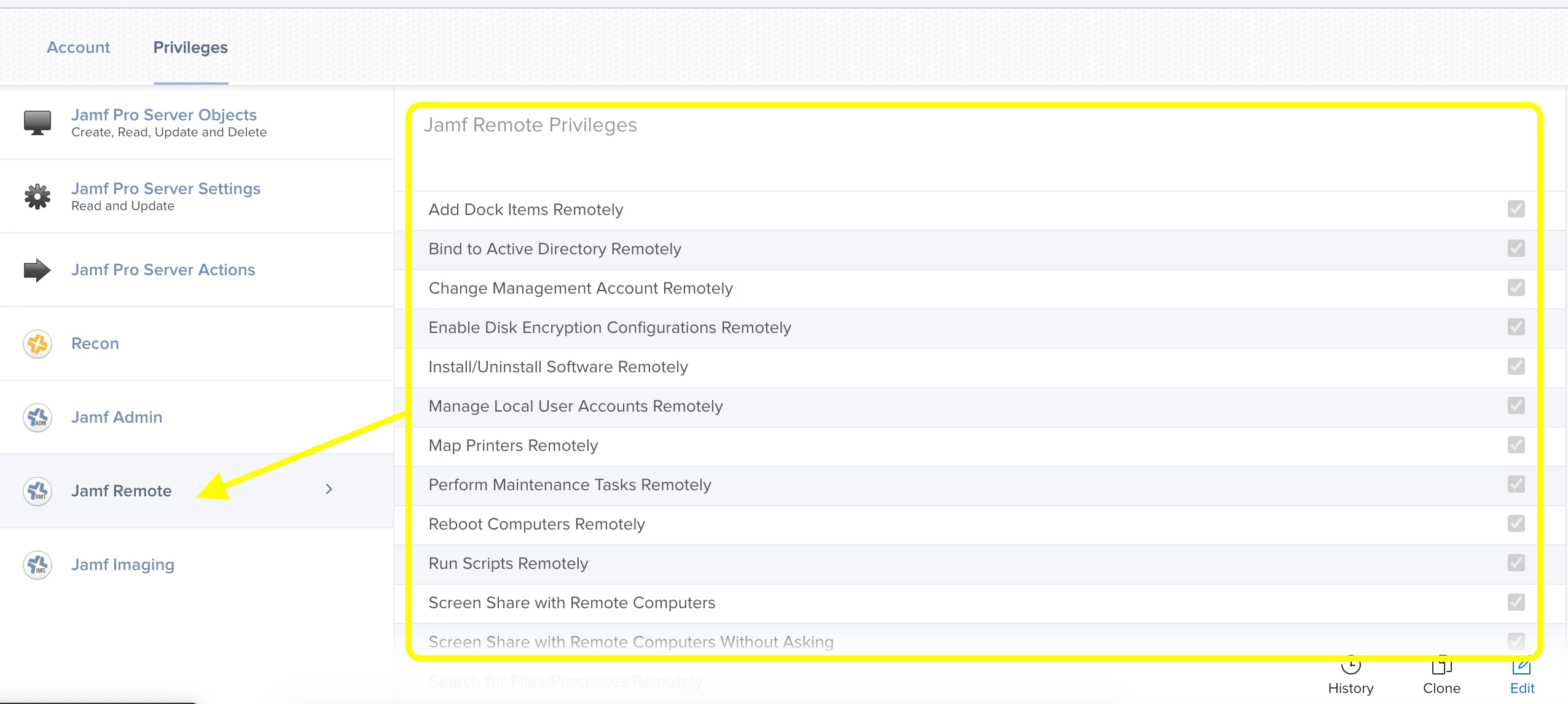Toggle Add Dock Items Remotely checkbox
Image resolution: width=1568 pixels, height=704 pixels.
pyautogui.click(x=1516, y=209)
